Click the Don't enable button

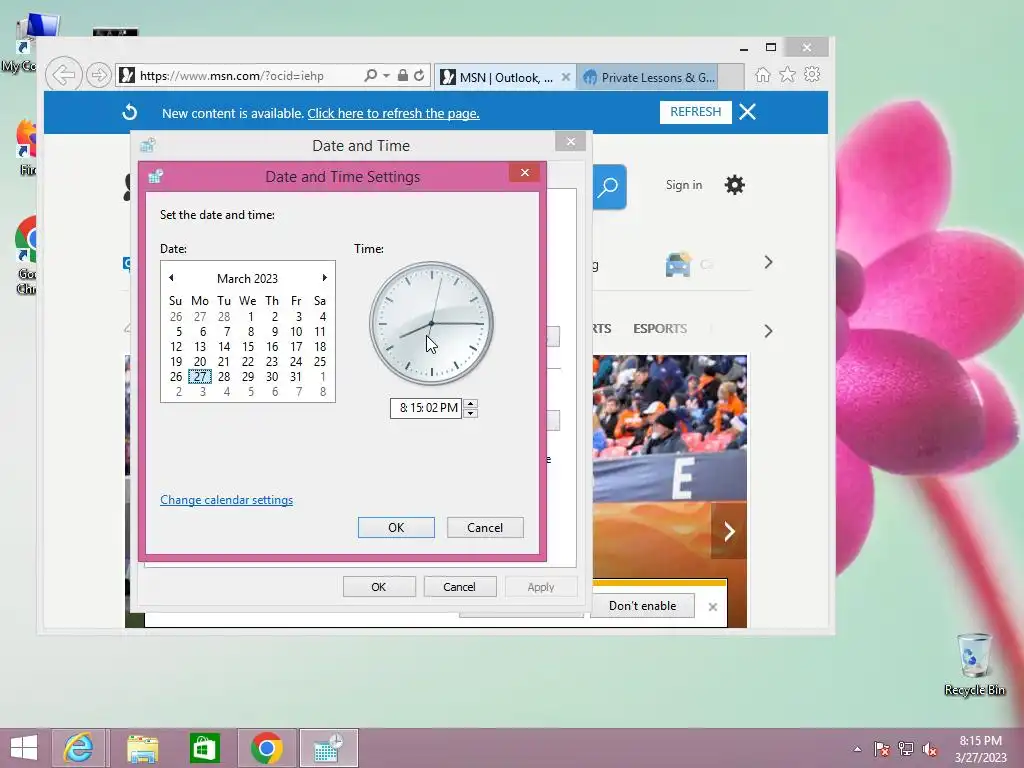(643, 605)
